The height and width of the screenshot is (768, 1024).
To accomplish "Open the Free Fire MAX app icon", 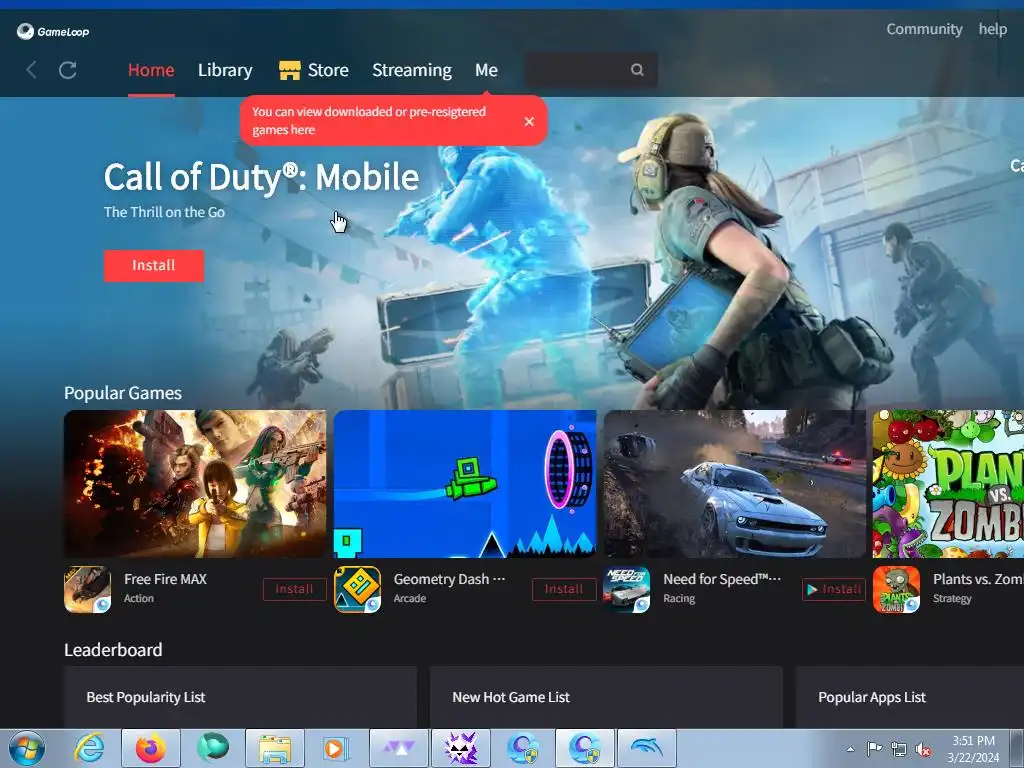I will point(88,589).
